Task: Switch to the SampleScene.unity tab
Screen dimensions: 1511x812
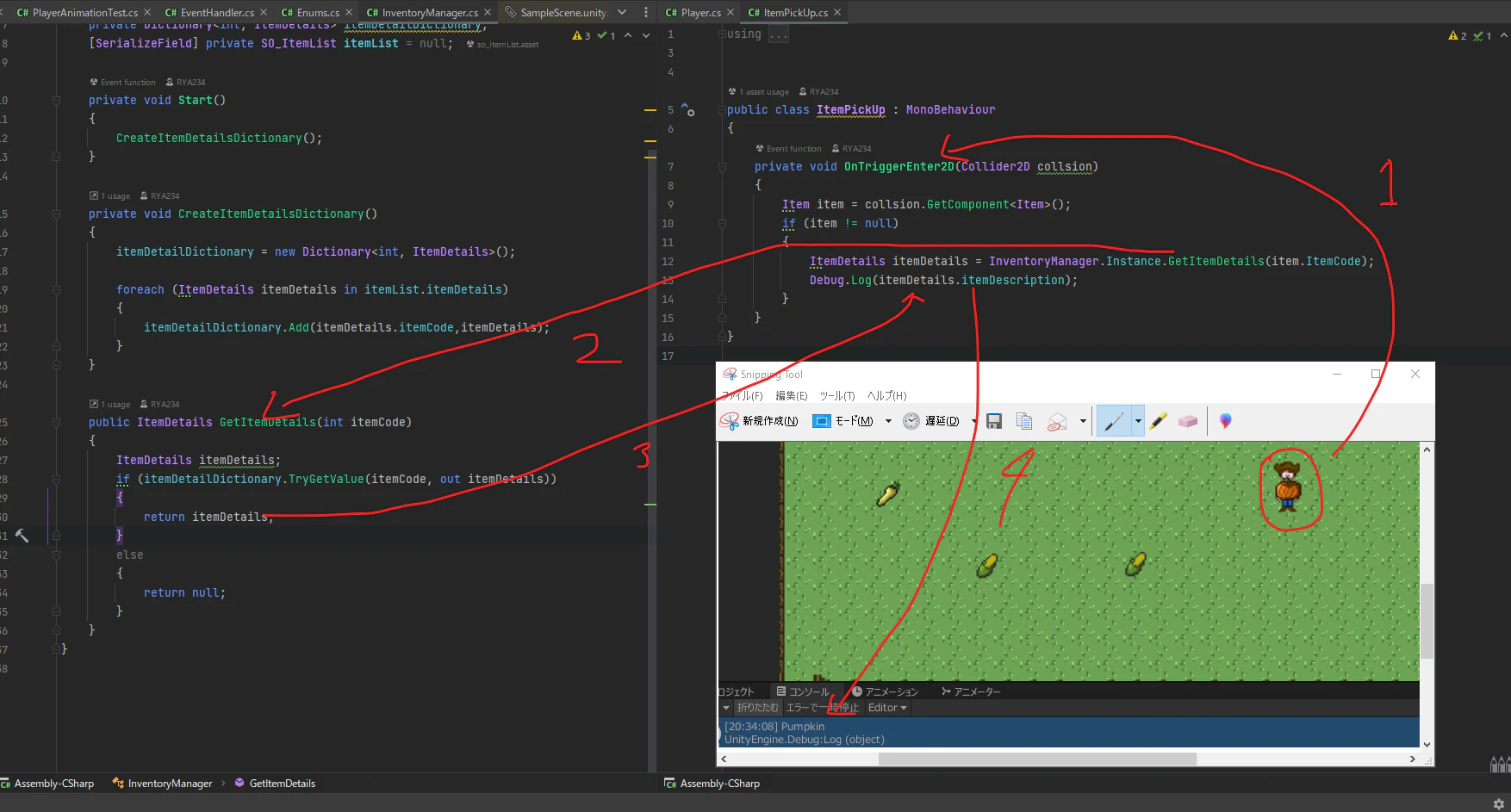Action: point(557,12)
